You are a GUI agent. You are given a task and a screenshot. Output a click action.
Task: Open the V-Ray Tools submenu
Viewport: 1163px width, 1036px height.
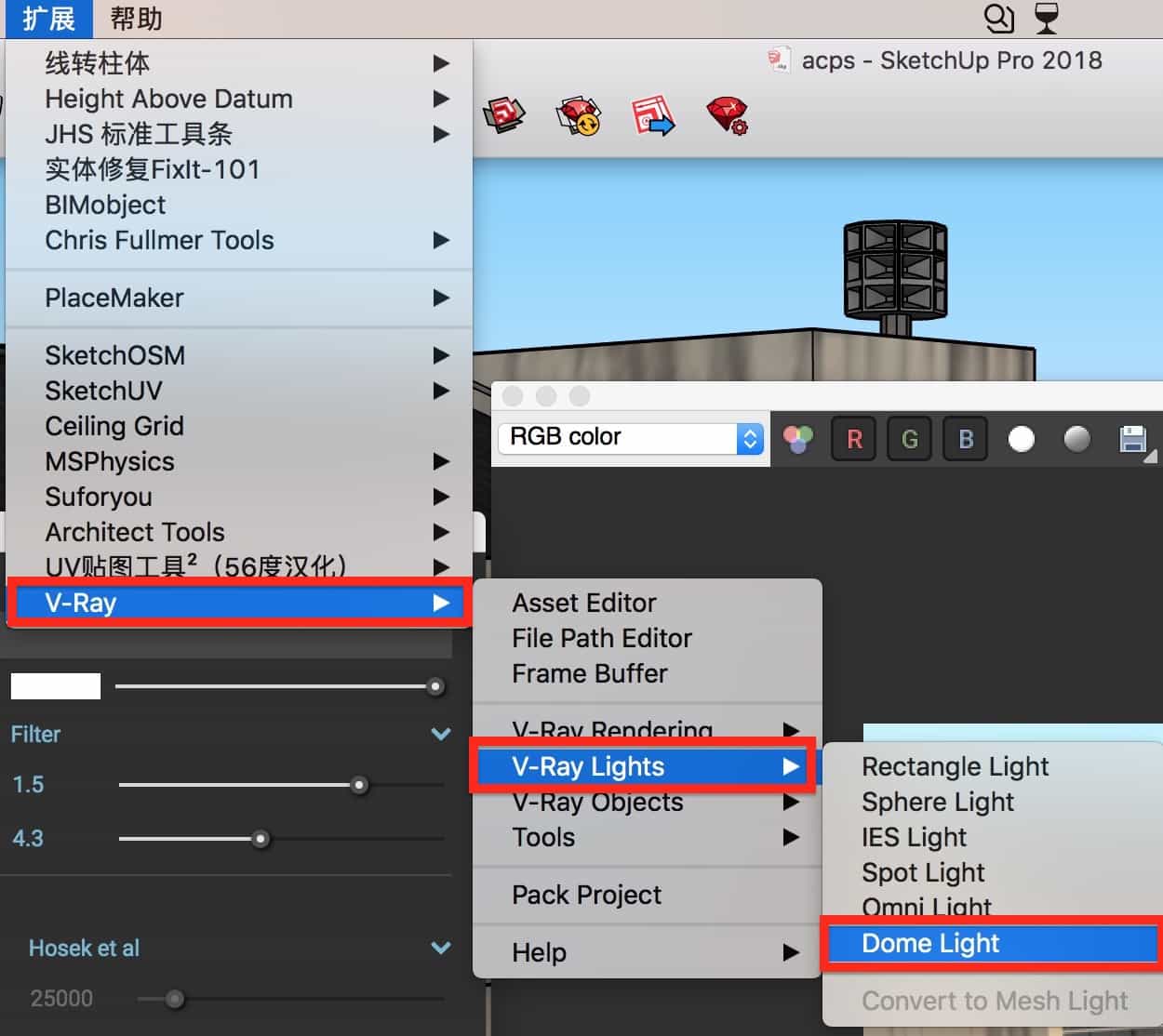(x=648, y=837)
